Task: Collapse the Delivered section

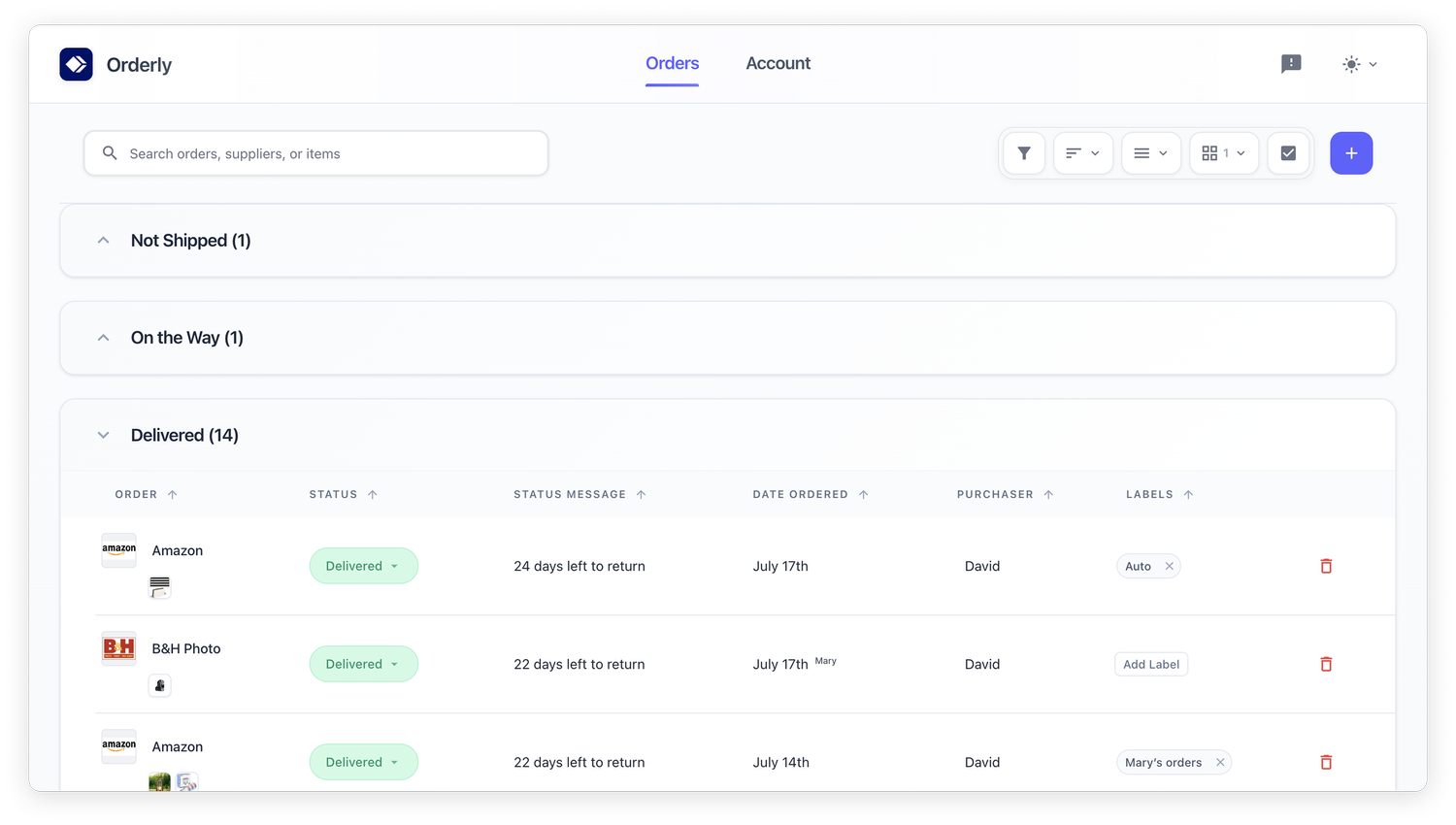Action: [103, 435]
